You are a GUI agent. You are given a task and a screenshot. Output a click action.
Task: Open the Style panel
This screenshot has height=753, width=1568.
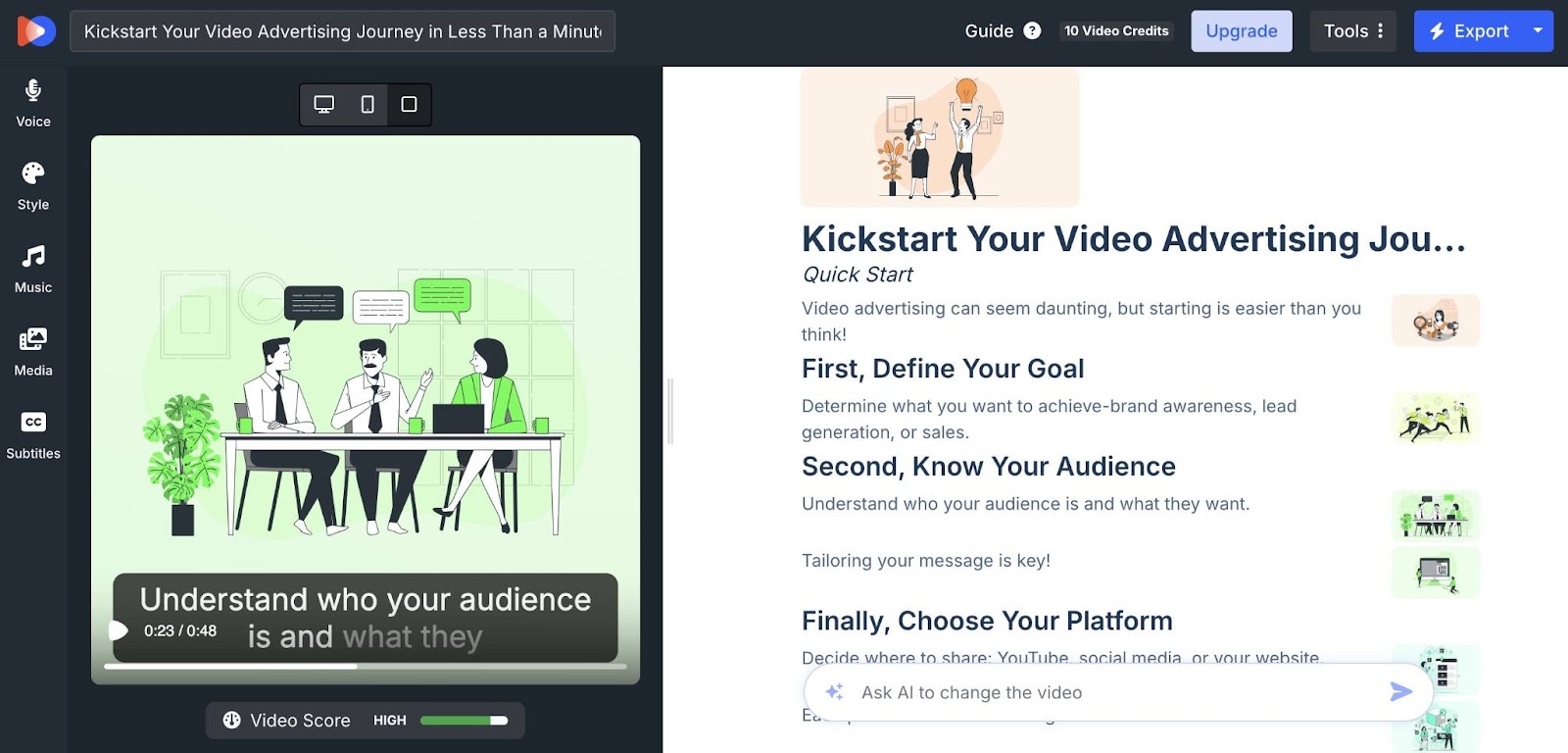tap(33, 187)
